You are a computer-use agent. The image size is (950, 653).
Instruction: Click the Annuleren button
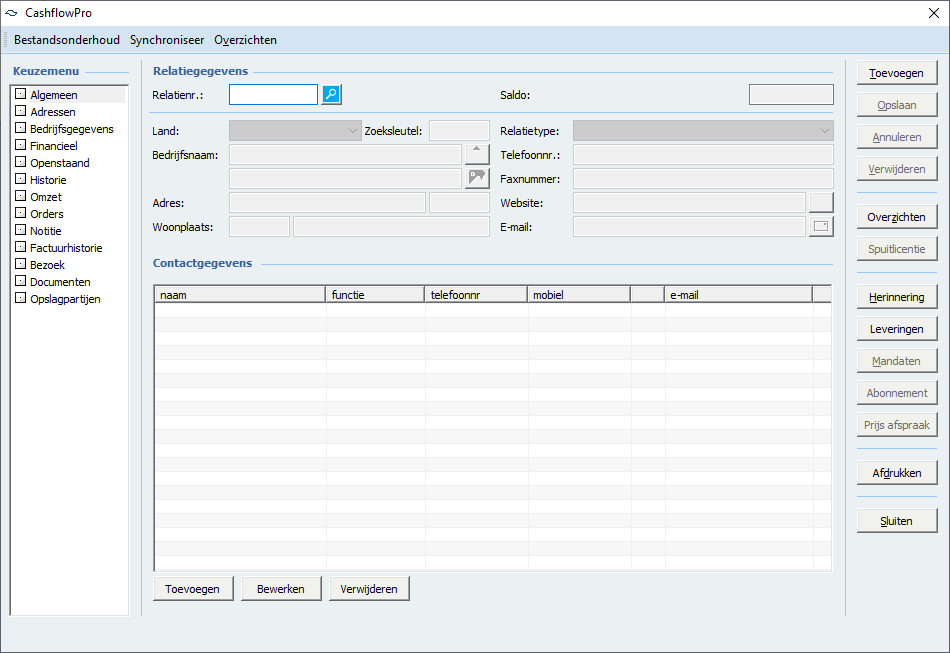[897, 137]
